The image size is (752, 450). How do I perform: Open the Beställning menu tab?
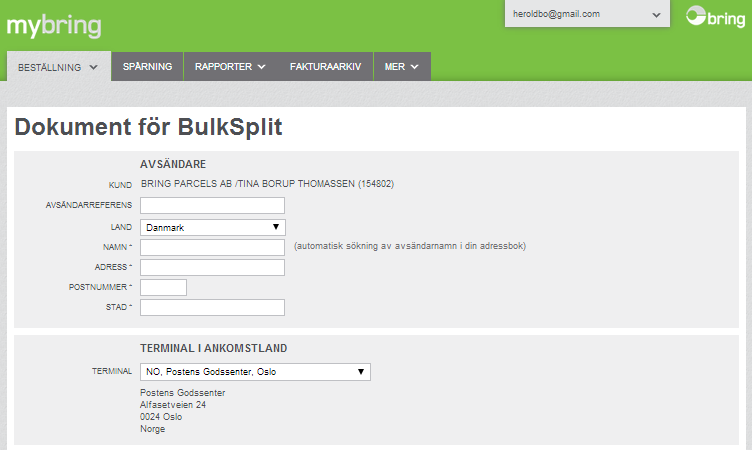tap(59, 67)
